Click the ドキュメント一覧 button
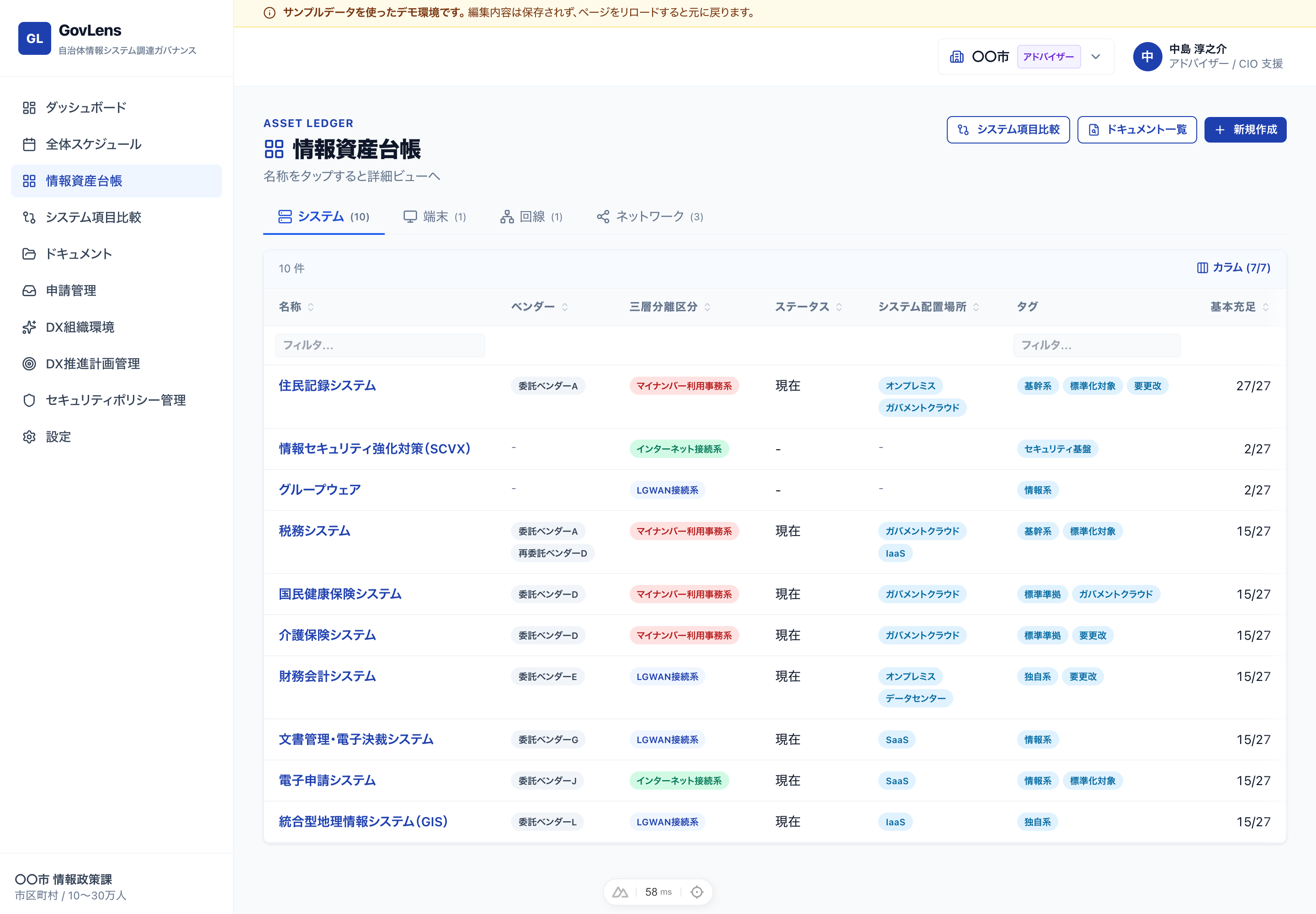 pos(1137,130)
